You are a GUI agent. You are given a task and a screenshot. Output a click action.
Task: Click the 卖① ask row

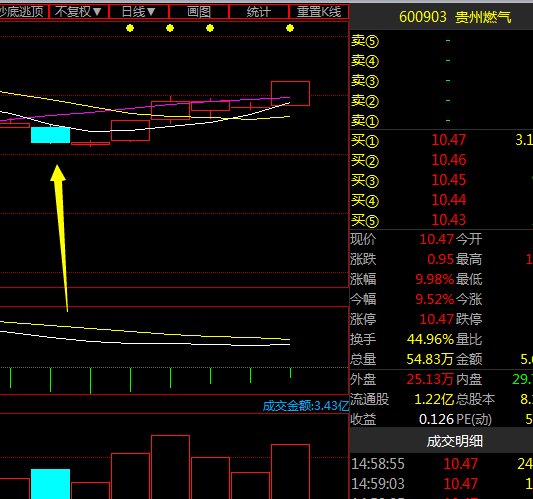point(441,120)
